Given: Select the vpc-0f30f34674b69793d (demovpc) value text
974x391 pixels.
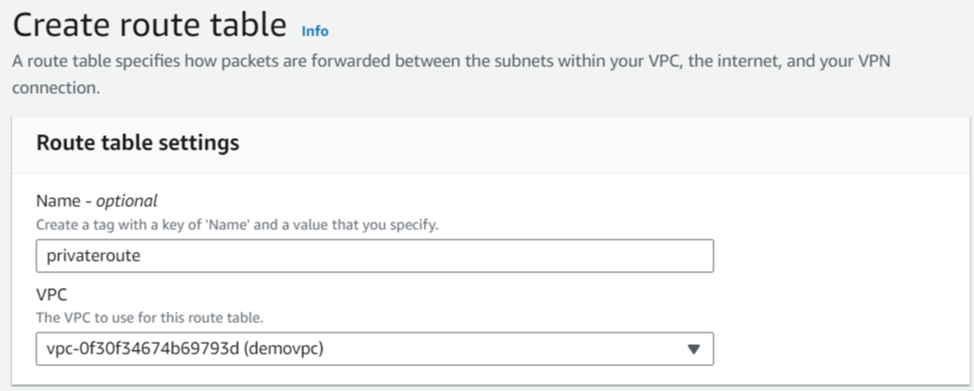Looking at the screenshot, I should tap(185, 349).
